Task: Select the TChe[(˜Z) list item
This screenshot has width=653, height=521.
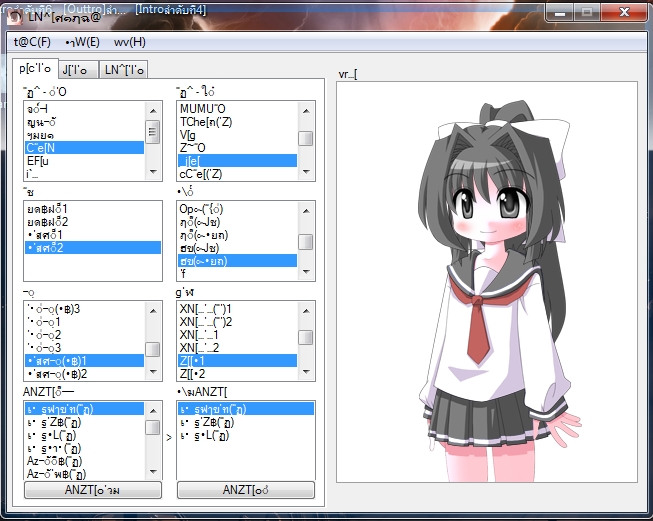Action: click(237, 122)
